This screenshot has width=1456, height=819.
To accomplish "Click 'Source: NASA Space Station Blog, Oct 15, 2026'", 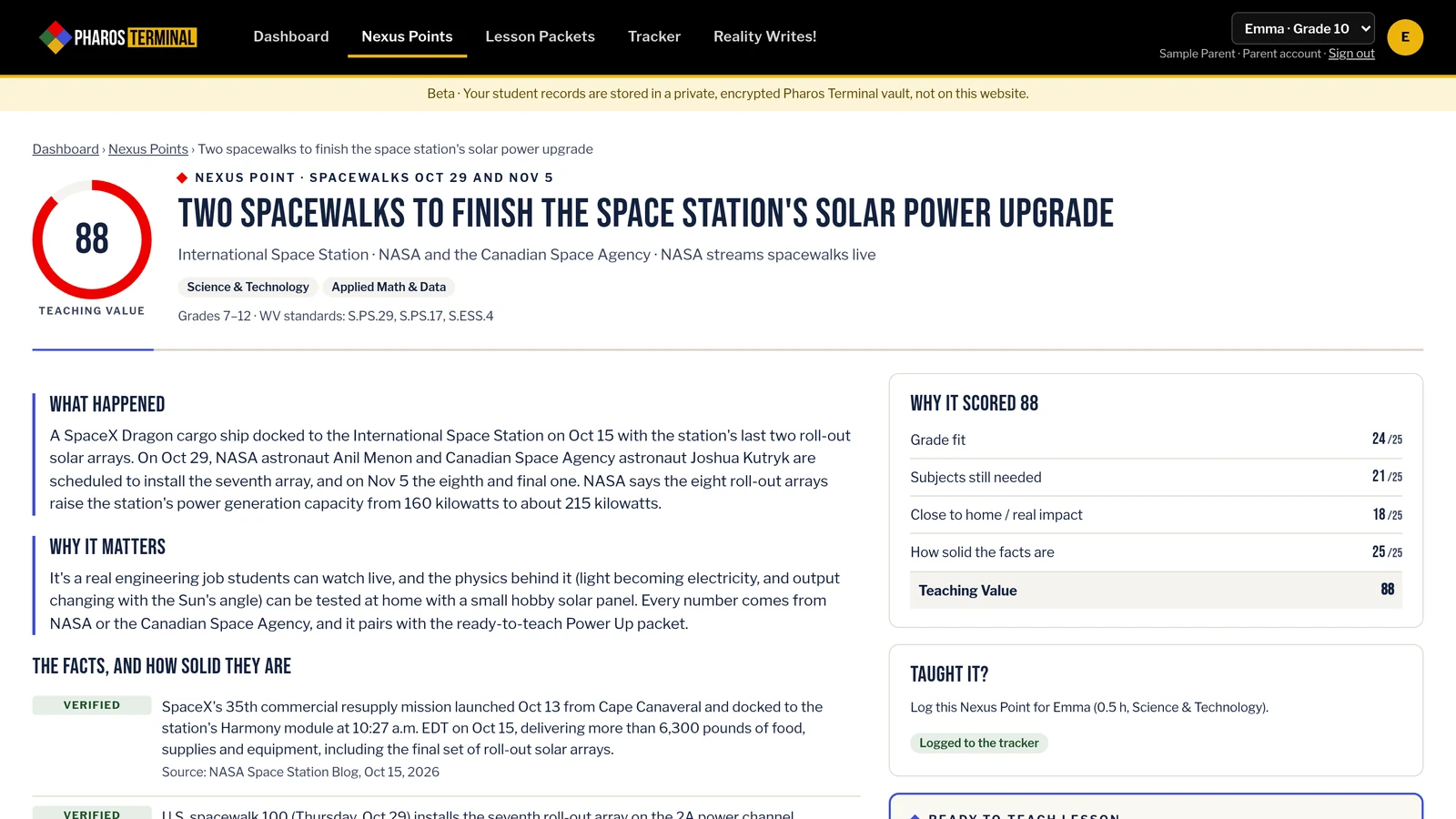I will 300,772.
